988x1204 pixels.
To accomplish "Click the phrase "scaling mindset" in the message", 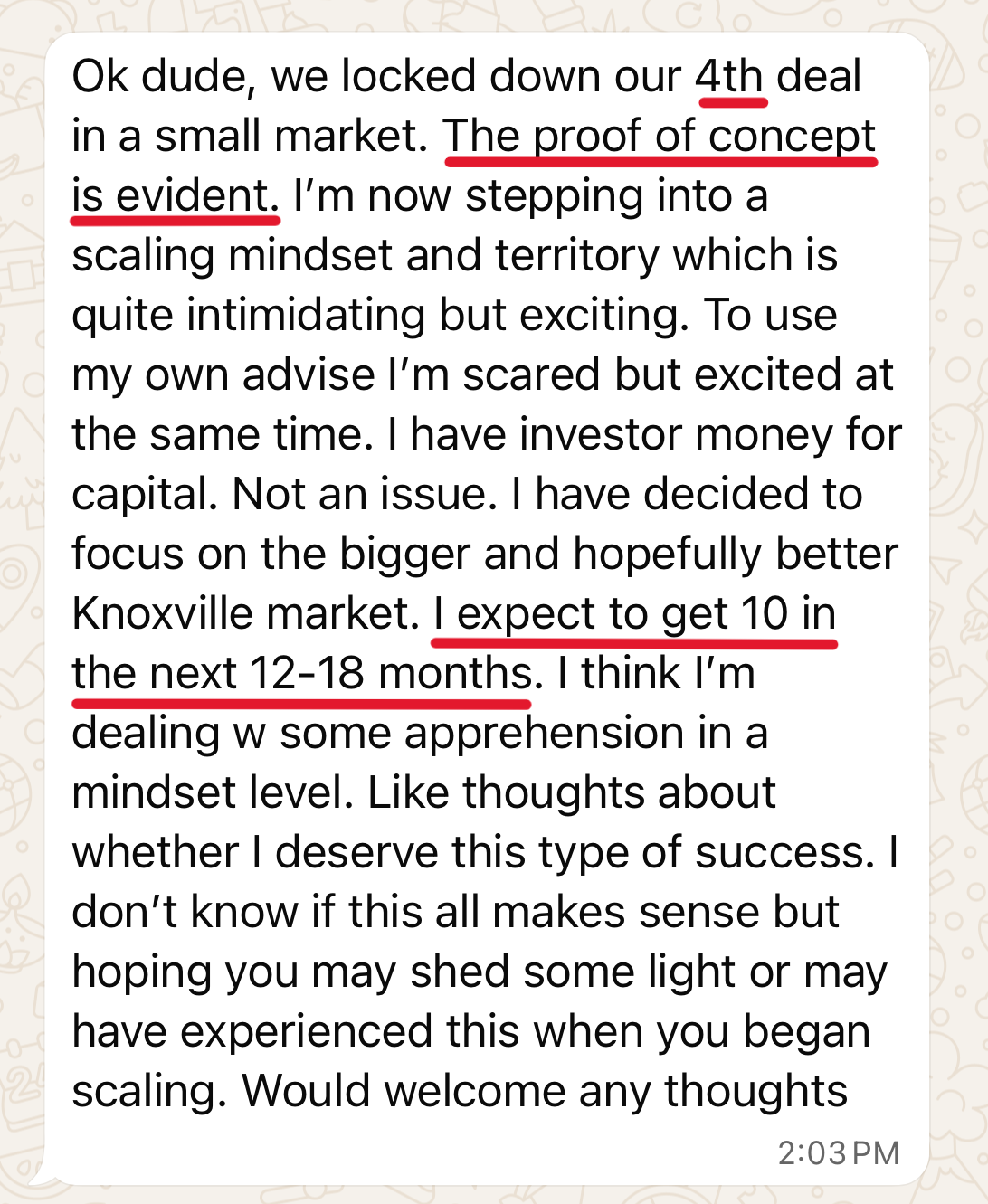I will tap(232, 256).
